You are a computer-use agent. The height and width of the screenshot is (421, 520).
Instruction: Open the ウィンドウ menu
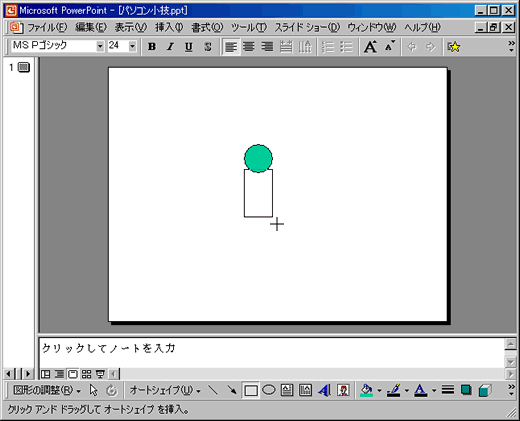click(x=372, y=27)
